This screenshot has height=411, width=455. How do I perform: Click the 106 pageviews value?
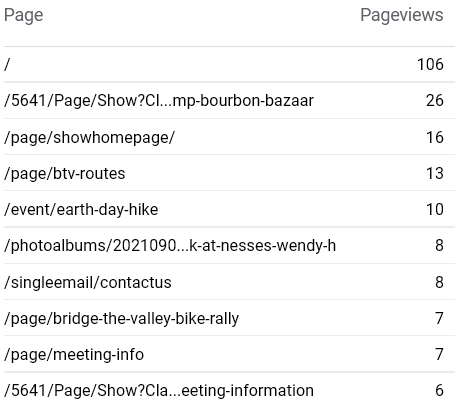[430, 64]
